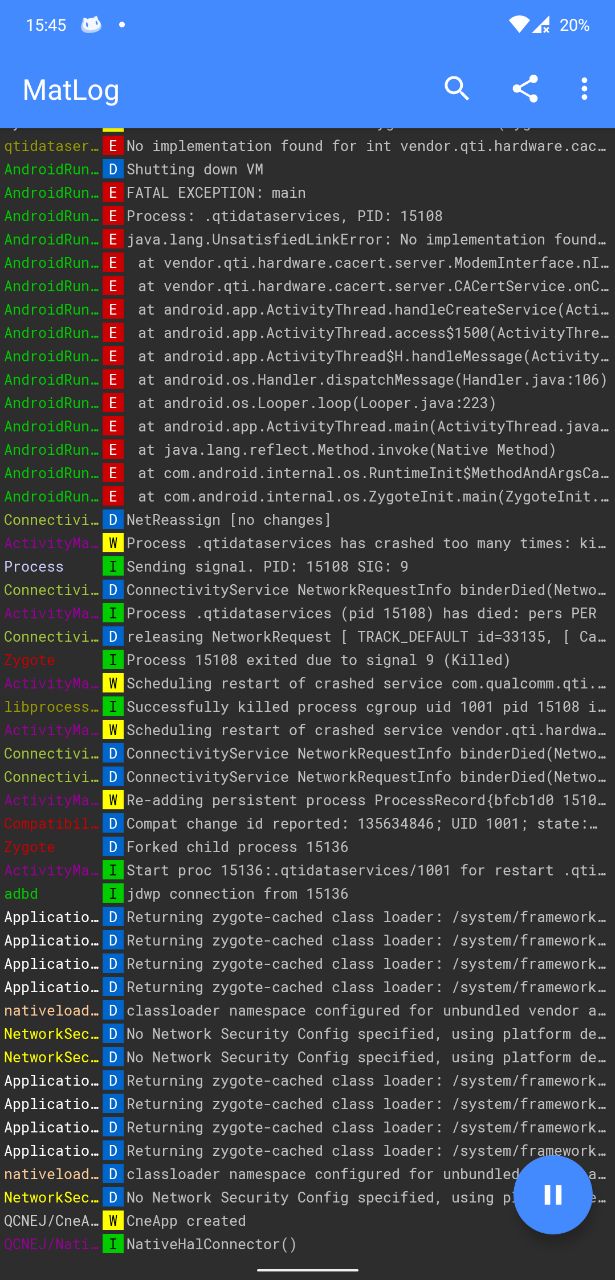Tap the adbd tag label

coord(21,894)
